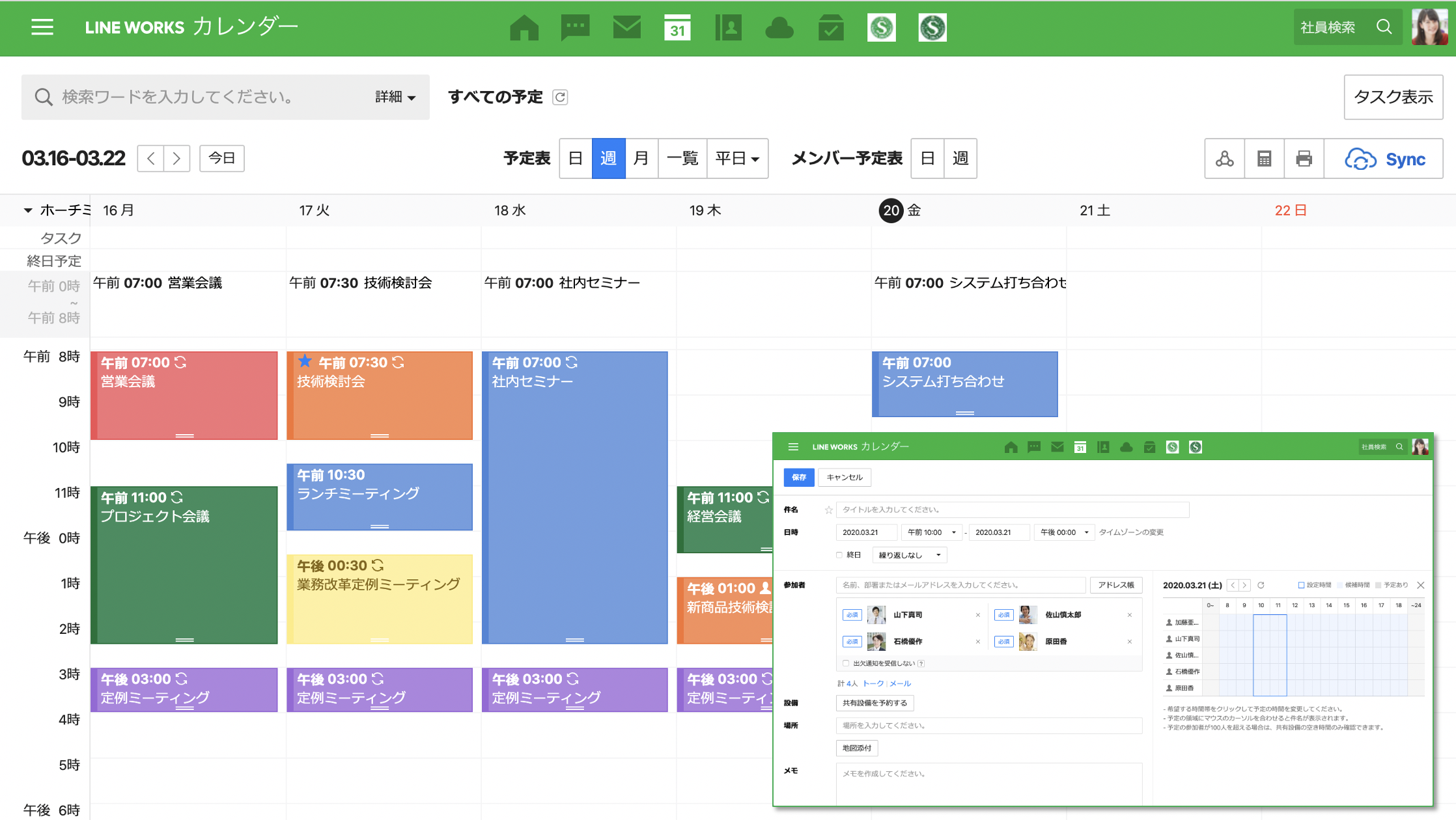Open start time 午前 10:00 dropdown
The height and width of the screenshot is (820, 1456).
(x=931, y=532)
